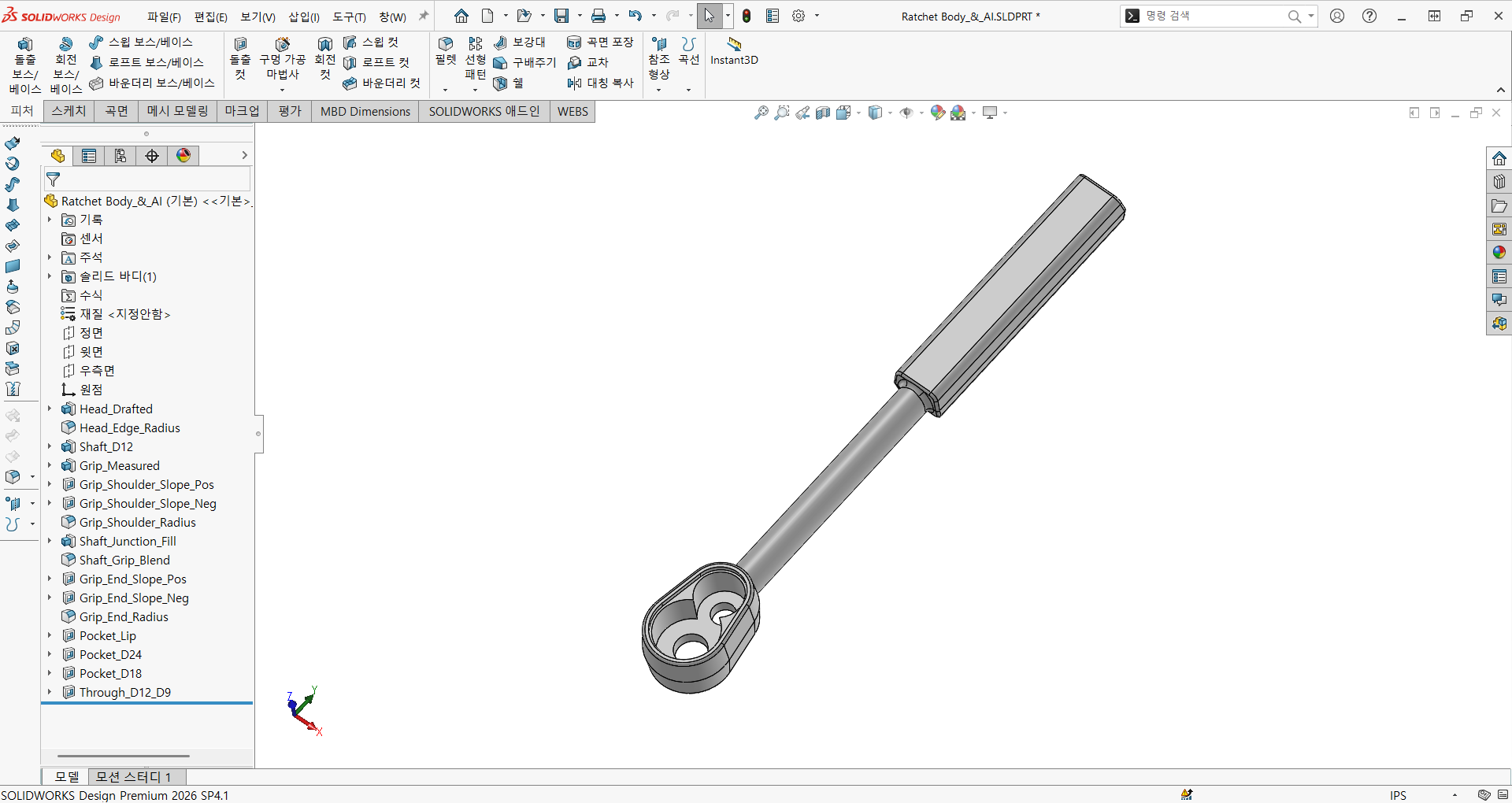Click the 명령 검색 search field
The width and height of the screenshot is (1512, 803).
coord(1213,16)
